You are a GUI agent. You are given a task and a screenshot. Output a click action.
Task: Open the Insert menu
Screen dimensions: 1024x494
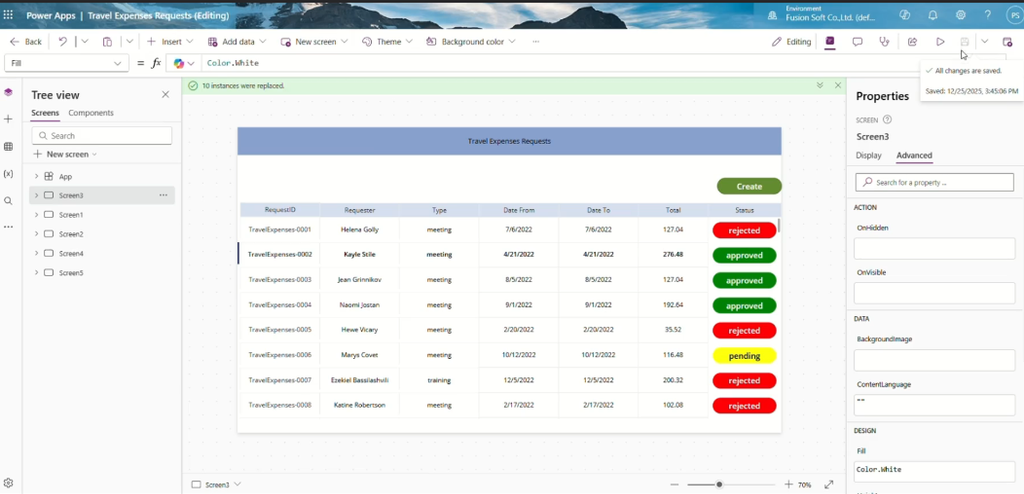pyautogui.click(x=170, y=41)
